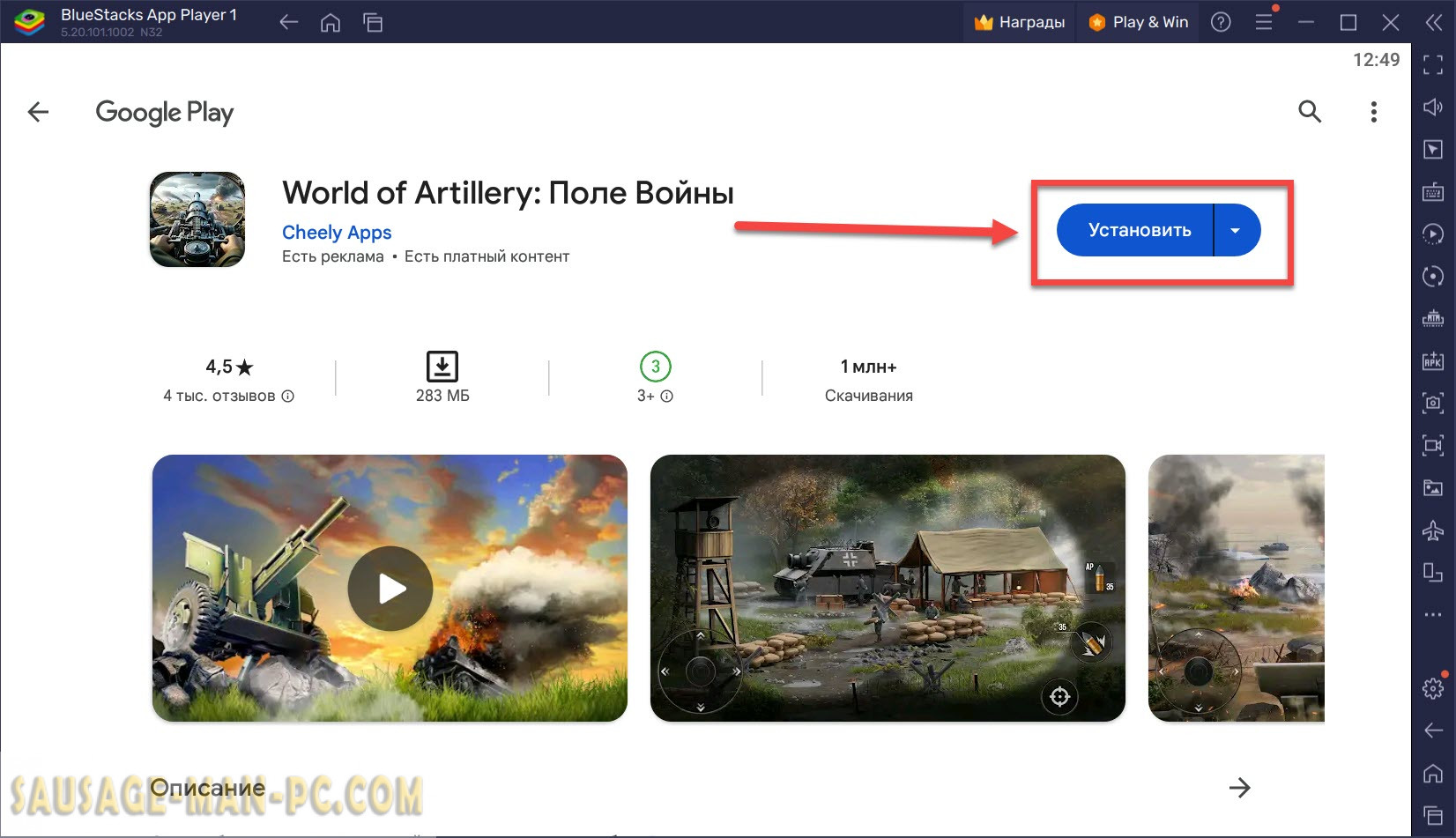Open the Google Play search
This screenshot has width=1456, height=838.
[1310, 111]
